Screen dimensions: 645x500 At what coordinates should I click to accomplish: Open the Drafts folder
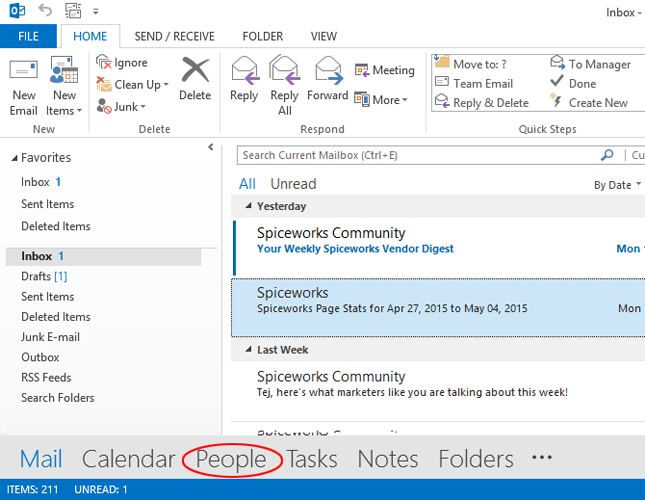[44, 276]
